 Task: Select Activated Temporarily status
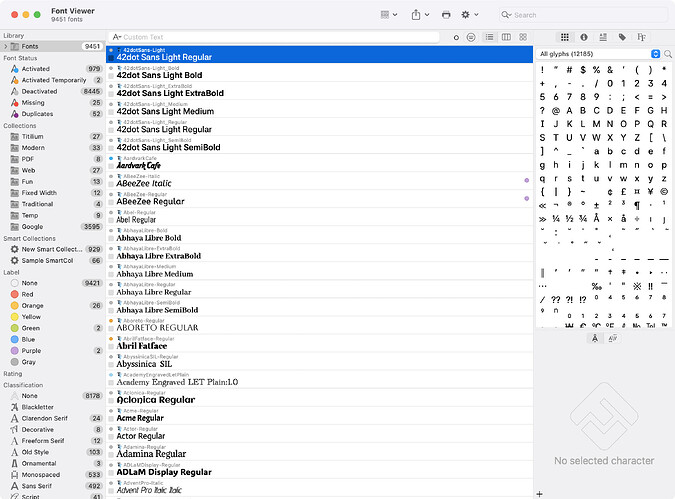[52, 80]
